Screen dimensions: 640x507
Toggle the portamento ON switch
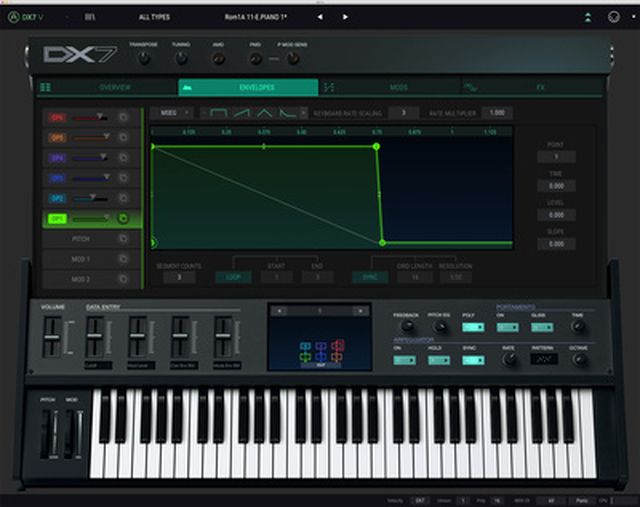pos(508,327)
